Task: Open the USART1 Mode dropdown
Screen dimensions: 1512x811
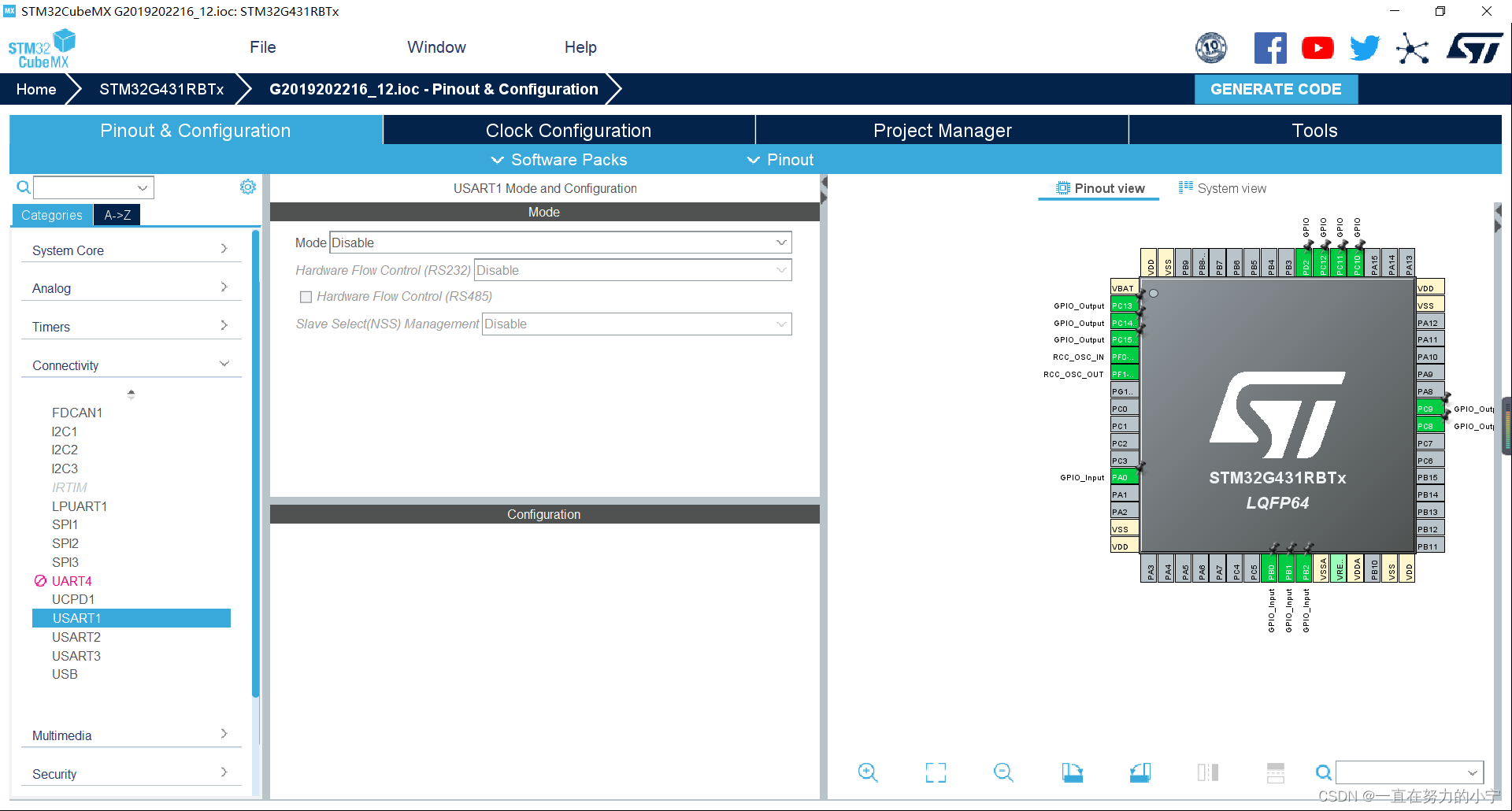Action: 560,243
